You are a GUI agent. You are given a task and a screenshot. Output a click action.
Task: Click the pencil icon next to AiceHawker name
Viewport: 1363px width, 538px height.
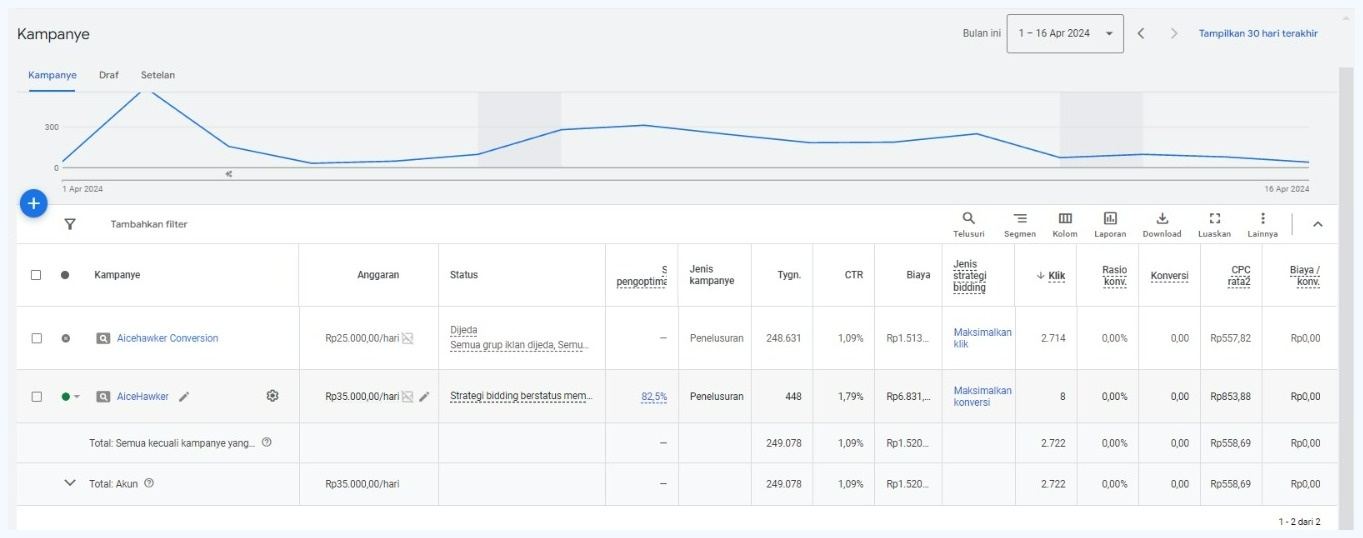tap(184, 396)
